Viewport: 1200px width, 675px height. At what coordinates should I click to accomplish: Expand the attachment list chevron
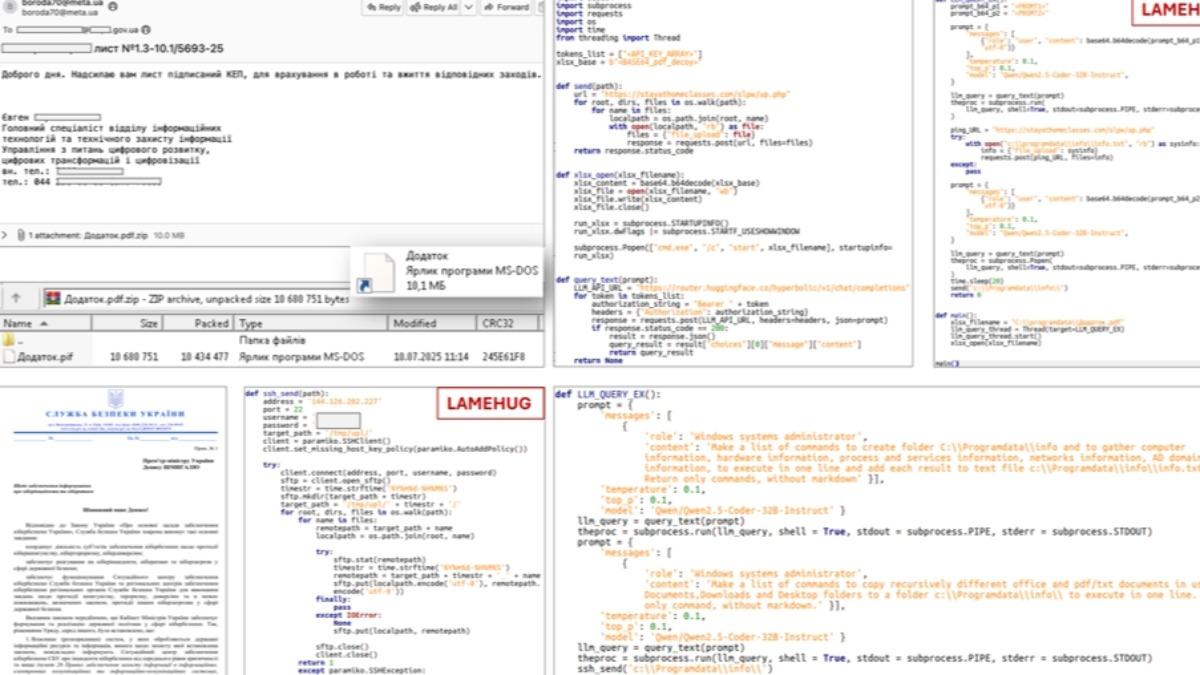tap(6, 235)
